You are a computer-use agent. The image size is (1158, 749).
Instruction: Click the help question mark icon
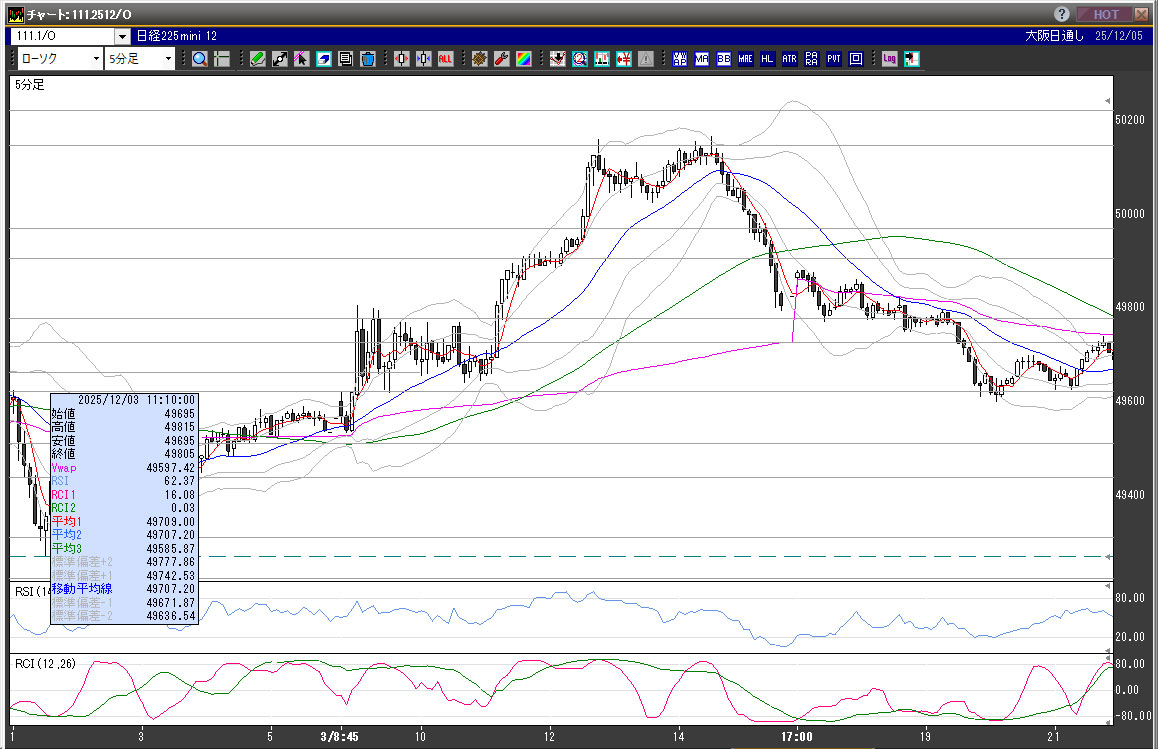tap(1062, 14)
